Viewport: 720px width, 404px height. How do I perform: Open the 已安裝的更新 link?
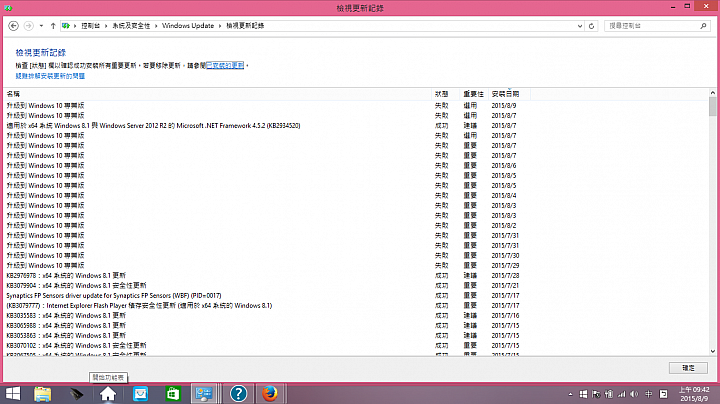pos(225,66)
